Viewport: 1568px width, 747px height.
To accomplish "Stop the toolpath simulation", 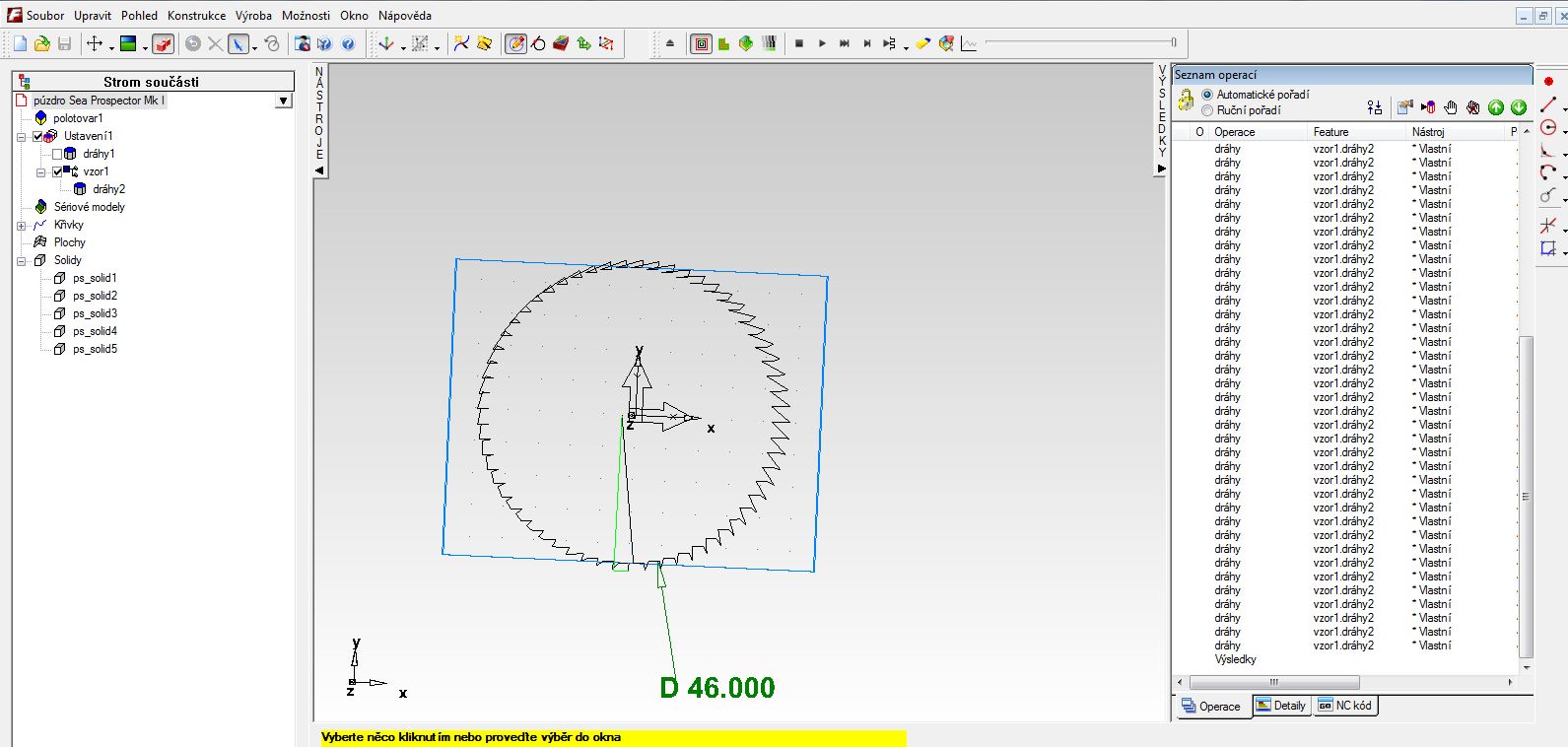I will tap(799, 43).
